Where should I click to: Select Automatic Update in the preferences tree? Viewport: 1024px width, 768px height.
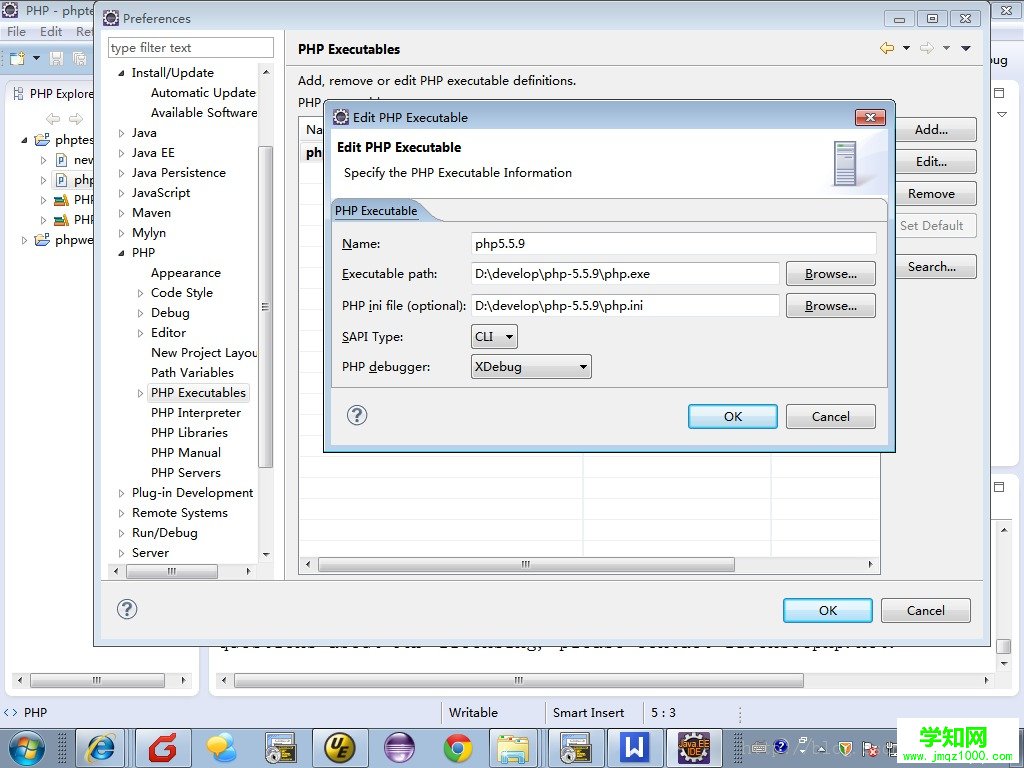coord(203,93)
